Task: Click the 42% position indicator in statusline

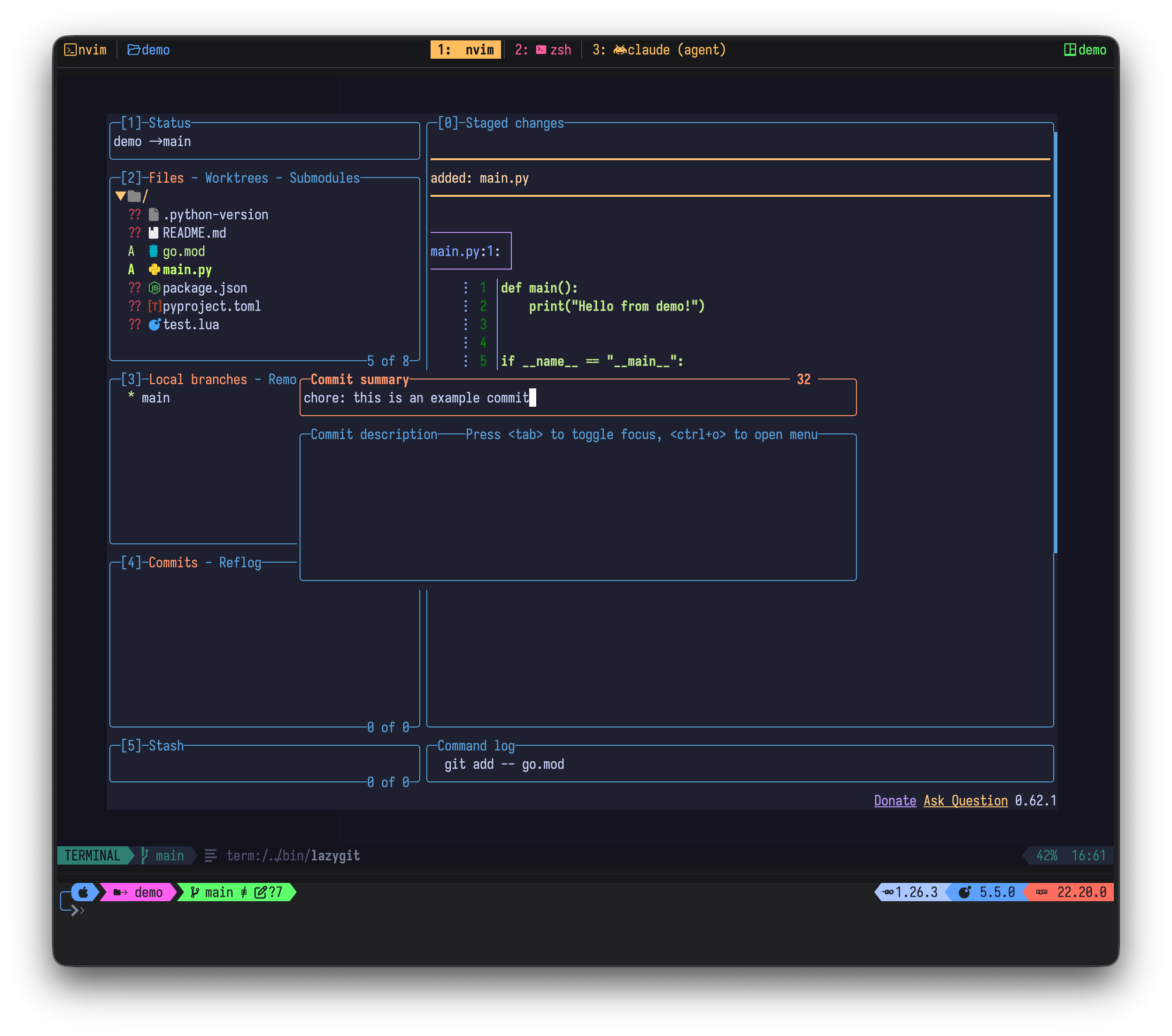Action: 1047,855
